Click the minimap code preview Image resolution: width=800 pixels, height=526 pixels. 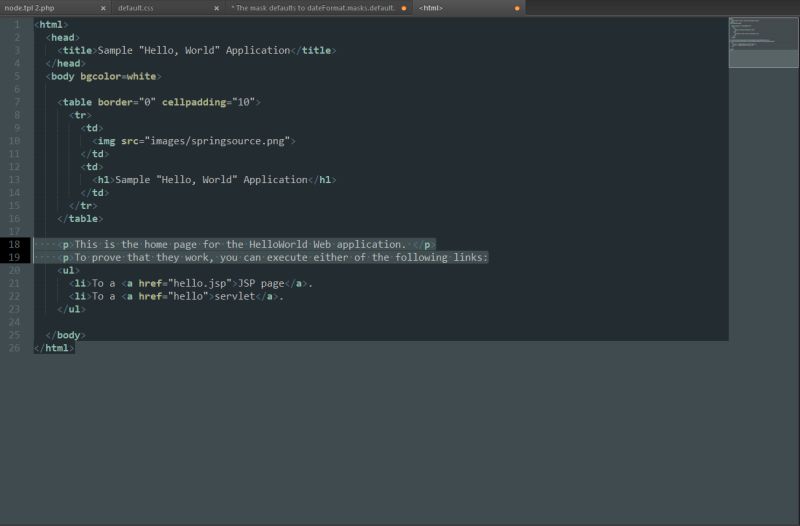[x=763, y=42]
